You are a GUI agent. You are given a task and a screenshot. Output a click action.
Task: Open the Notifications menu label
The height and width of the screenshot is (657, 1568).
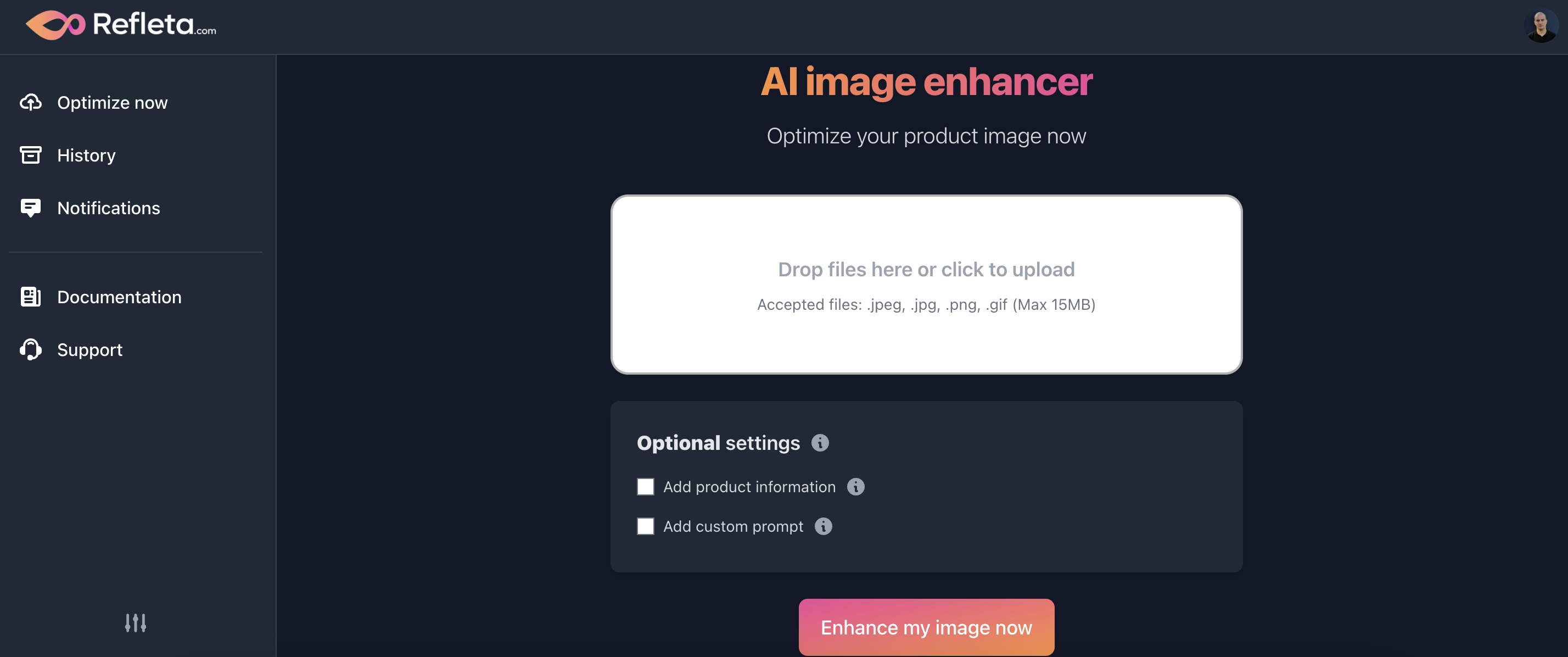point(108,208)
